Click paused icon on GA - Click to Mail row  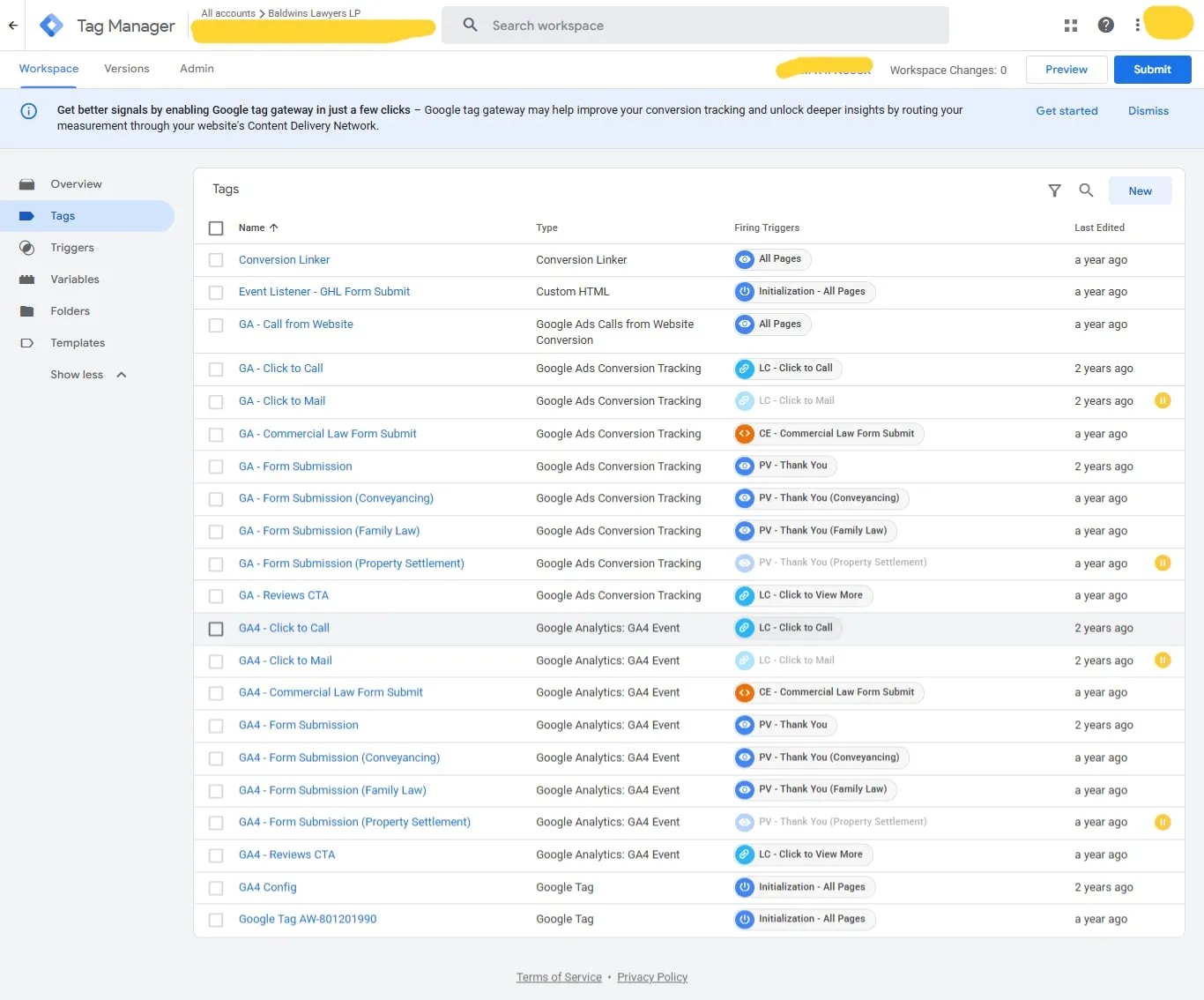1163,401
